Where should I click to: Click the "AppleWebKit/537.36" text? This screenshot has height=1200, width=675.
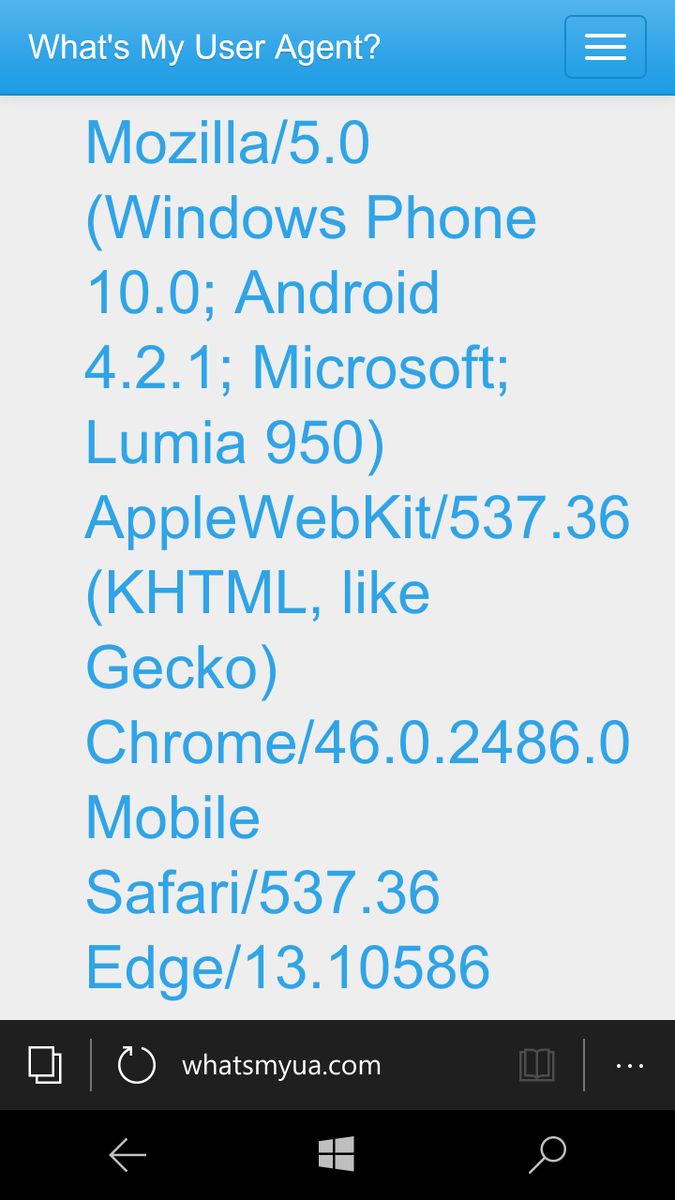[x=357, y=518]
